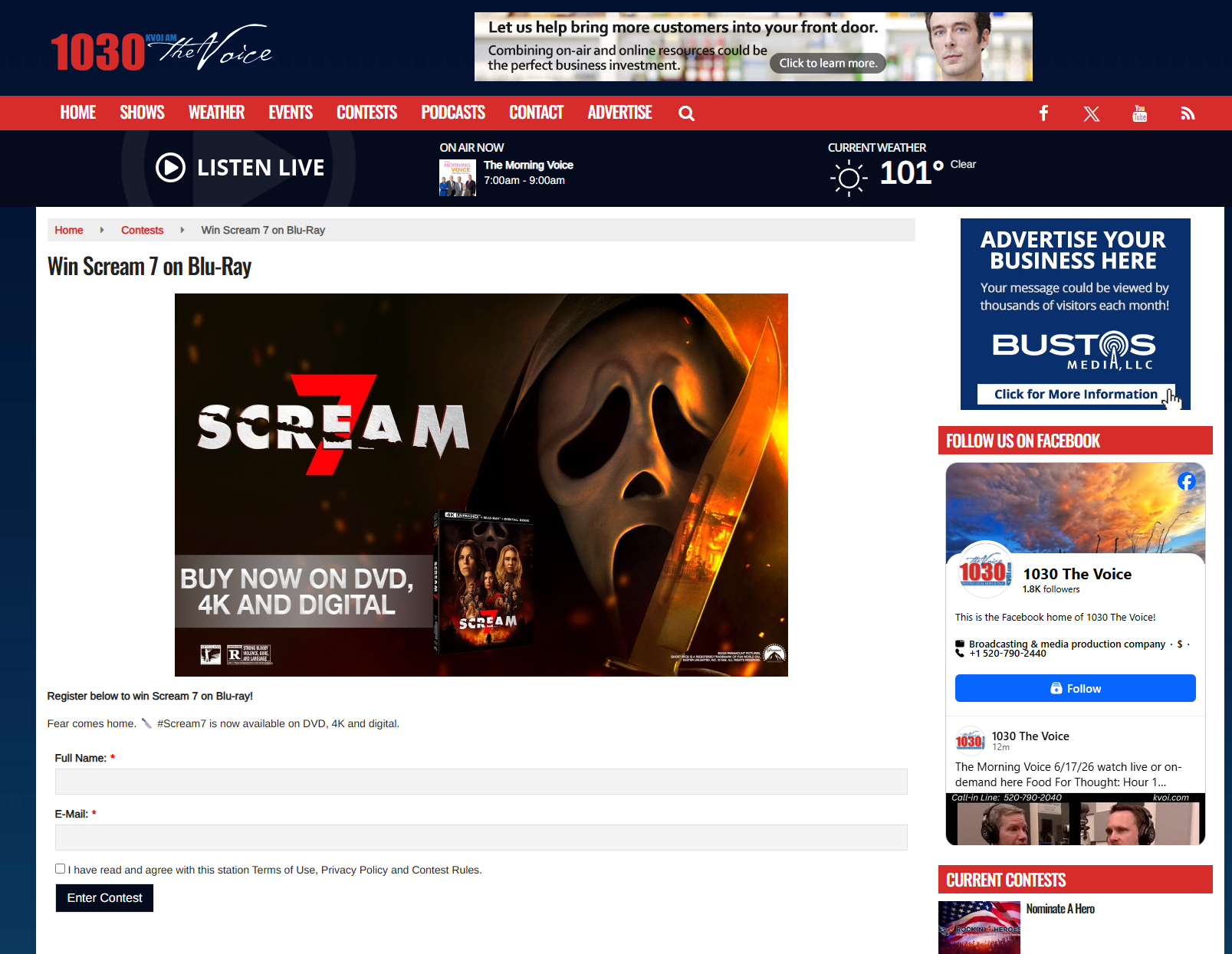Click the top banner 'Click to learn more' button
Viewport: 1232px width, 954px height.
pyautogui.click(x=828, y=63)
